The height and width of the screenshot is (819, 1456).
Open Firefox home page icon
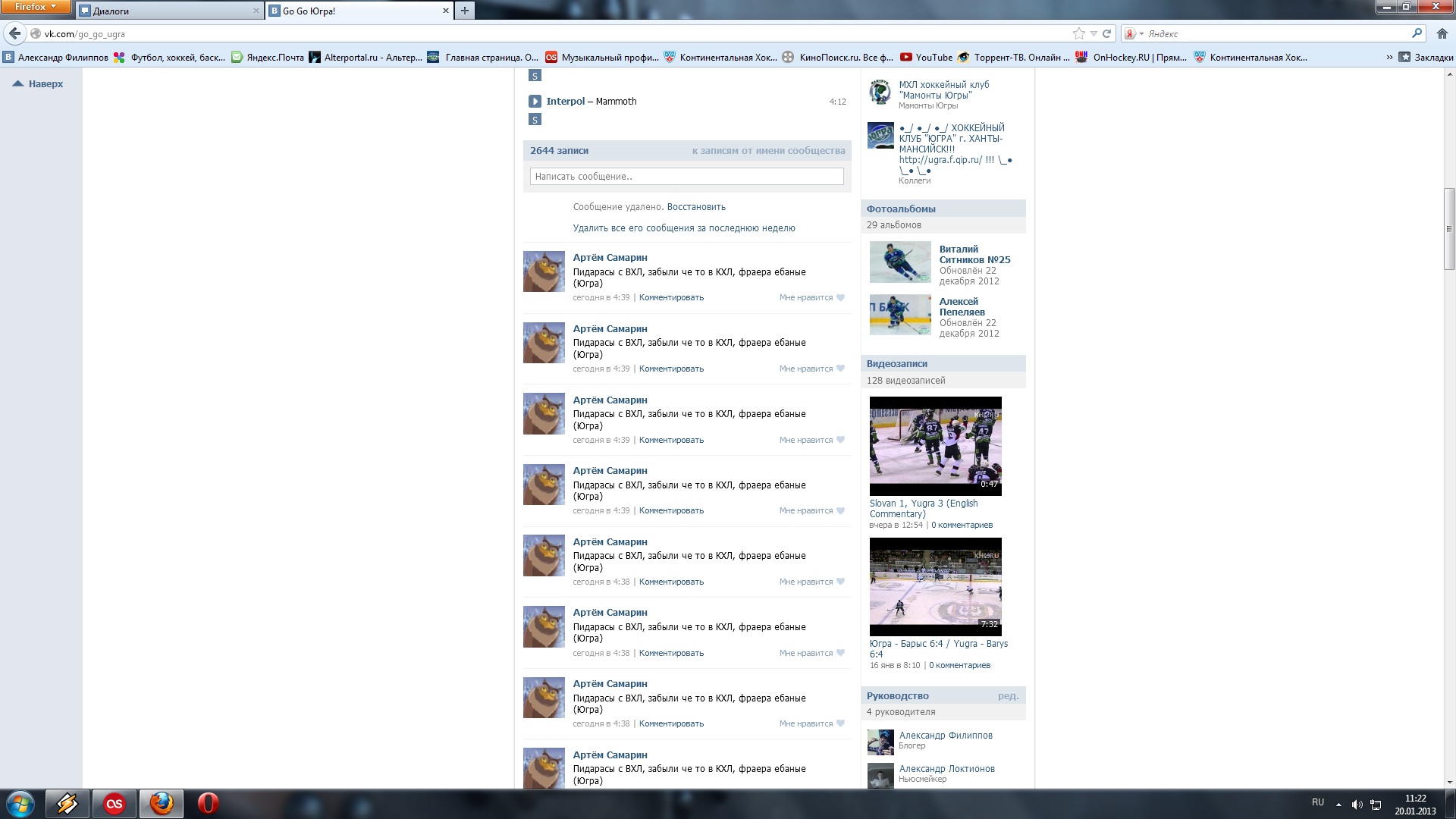click(1442, 33)
